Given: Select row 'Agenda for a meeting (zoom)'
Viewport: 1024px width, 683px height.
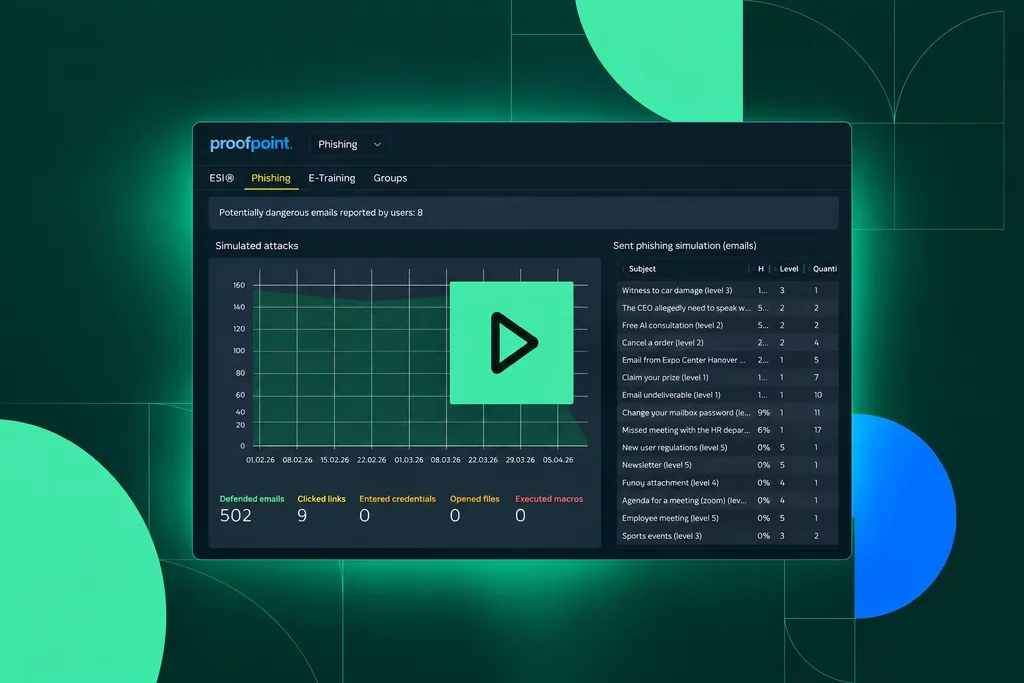Looking at the screenshot, I should 728,501.
